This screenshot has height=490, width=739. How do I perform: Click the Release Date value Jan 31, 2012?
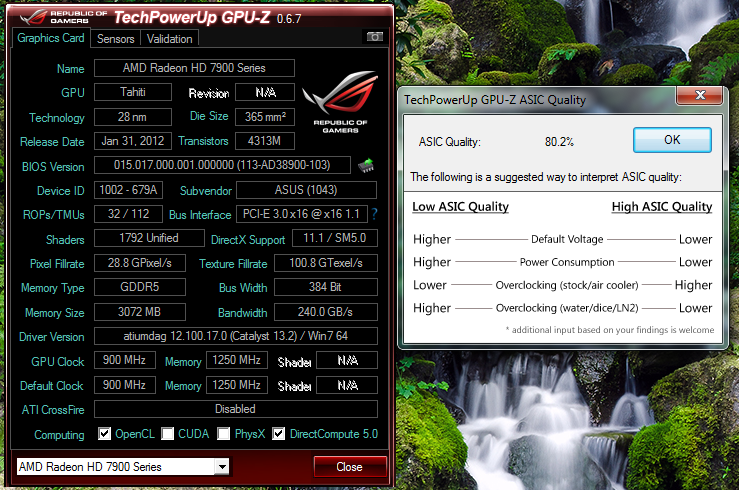[x=133, y=141]
